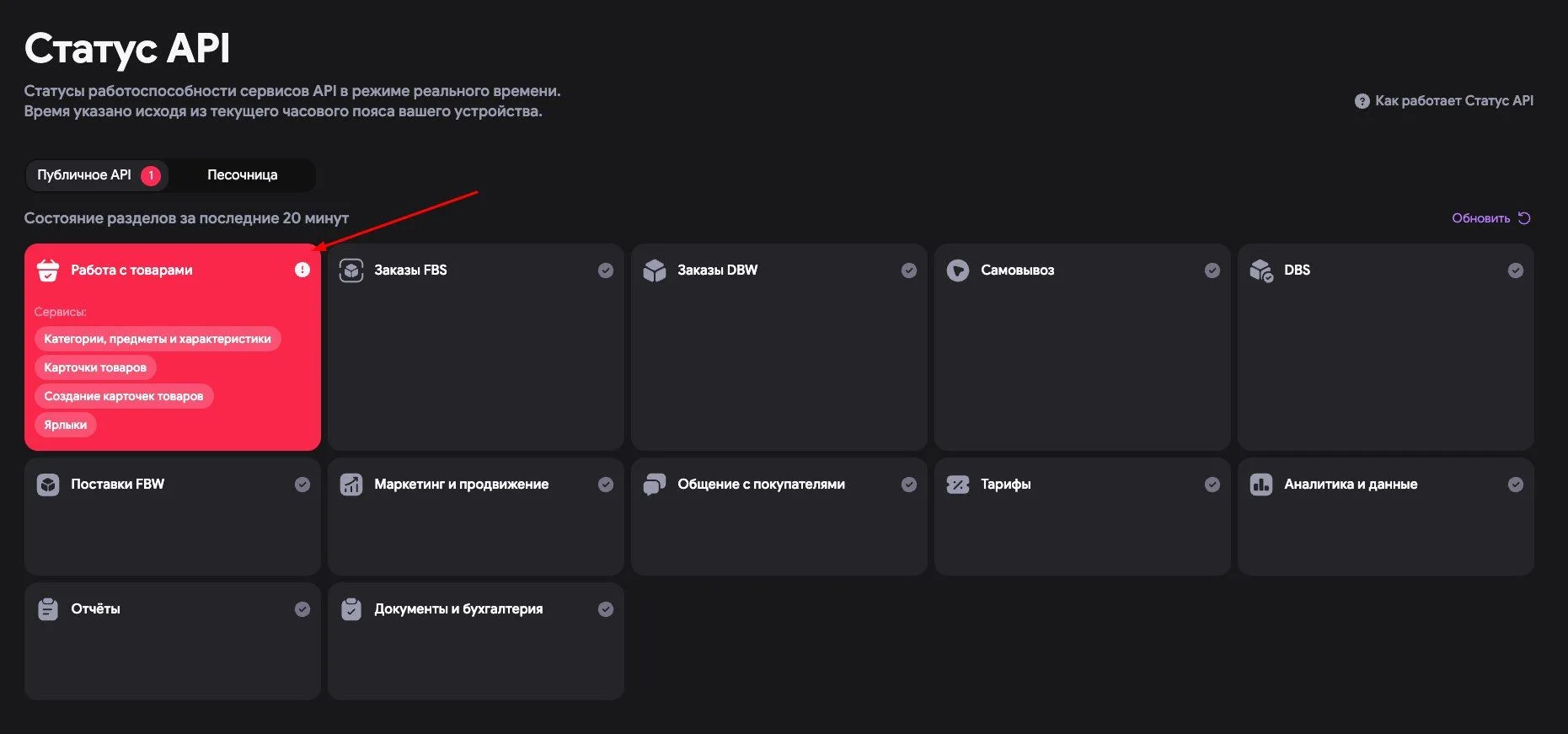This screenshot has height=734, width=1568.
Task: Click the Отчёты clipboard icon
Action: click(48, 609)
